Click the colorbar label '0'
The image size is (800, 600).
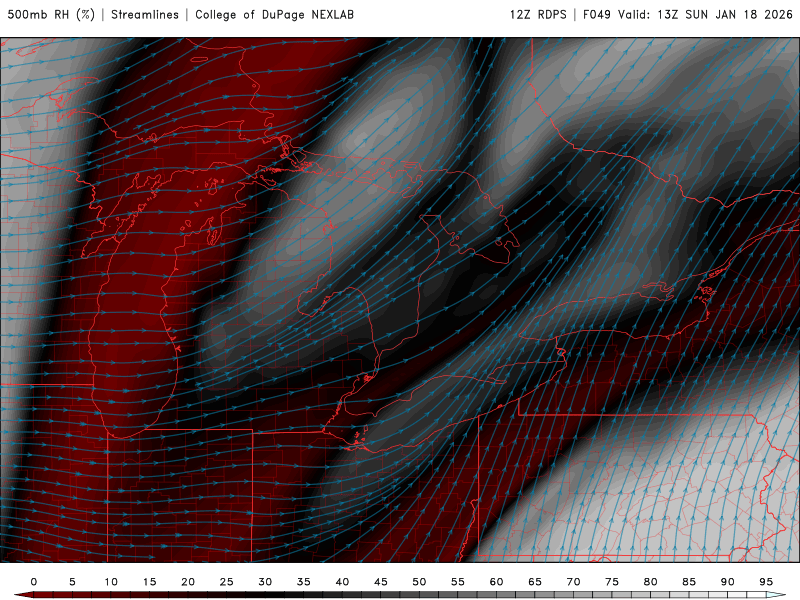click(34, 582)
